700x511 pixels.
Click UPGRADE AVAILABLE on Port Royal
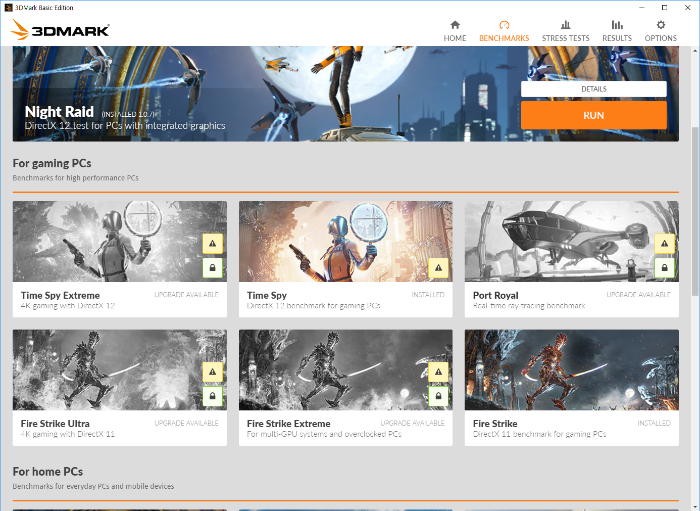(x=638, y=295)
